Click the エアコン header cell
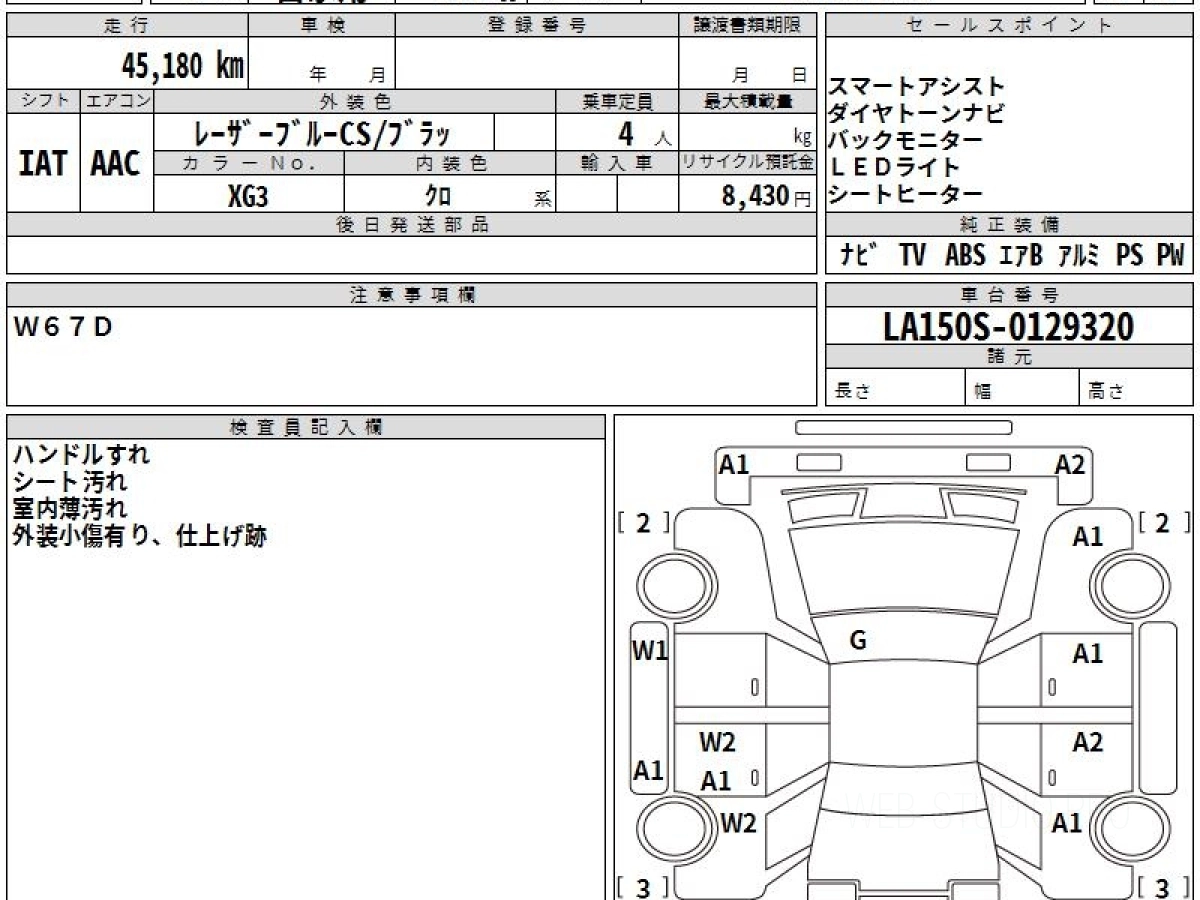 pyautogui.click(x=117, y=101)
